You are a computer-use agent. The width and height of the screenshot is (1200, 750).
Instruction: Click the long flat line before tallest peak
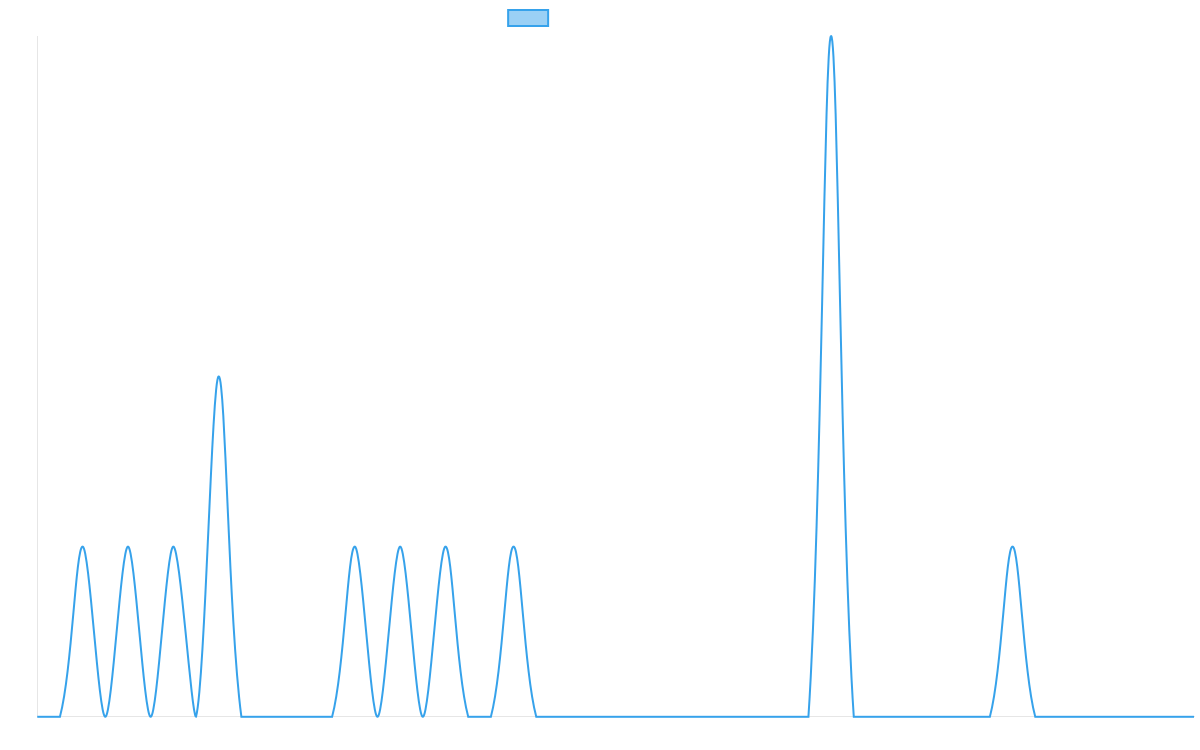(672, 716)
